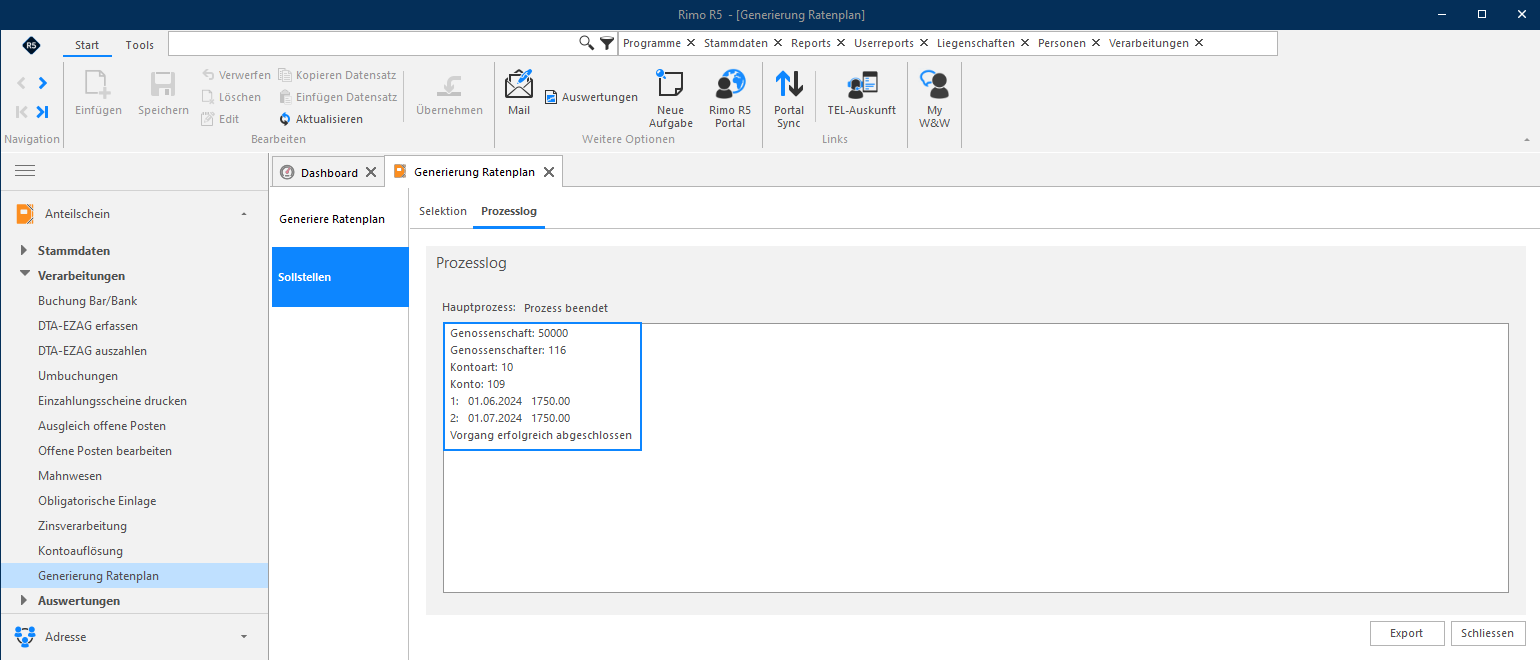
Task: Switch to the Tools ribbon tab
Action: [140, 45]
